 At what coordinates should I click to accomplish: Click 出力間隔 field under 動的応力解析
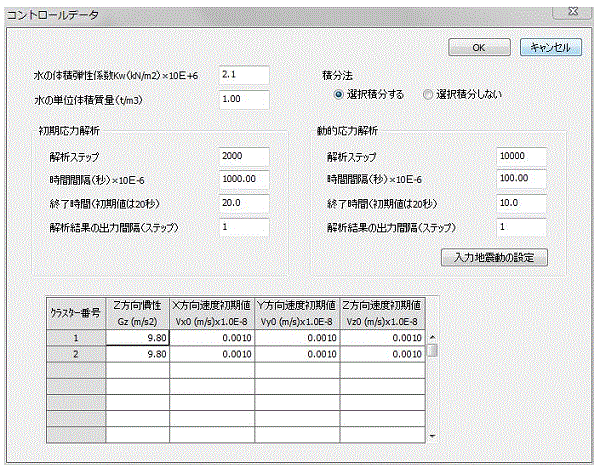(x=522, y=227)
